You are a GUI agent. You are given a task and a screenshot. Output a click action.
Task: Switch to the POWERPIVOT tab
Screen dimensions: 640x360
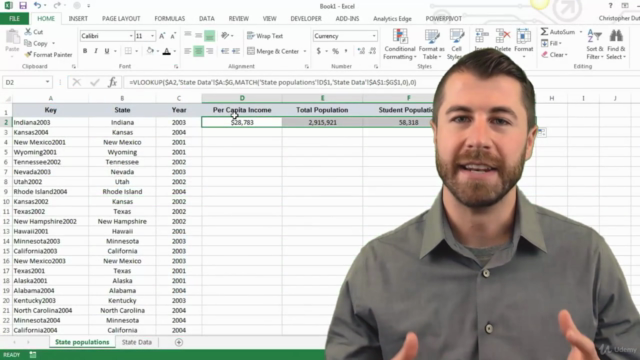(x=444, y=19)
